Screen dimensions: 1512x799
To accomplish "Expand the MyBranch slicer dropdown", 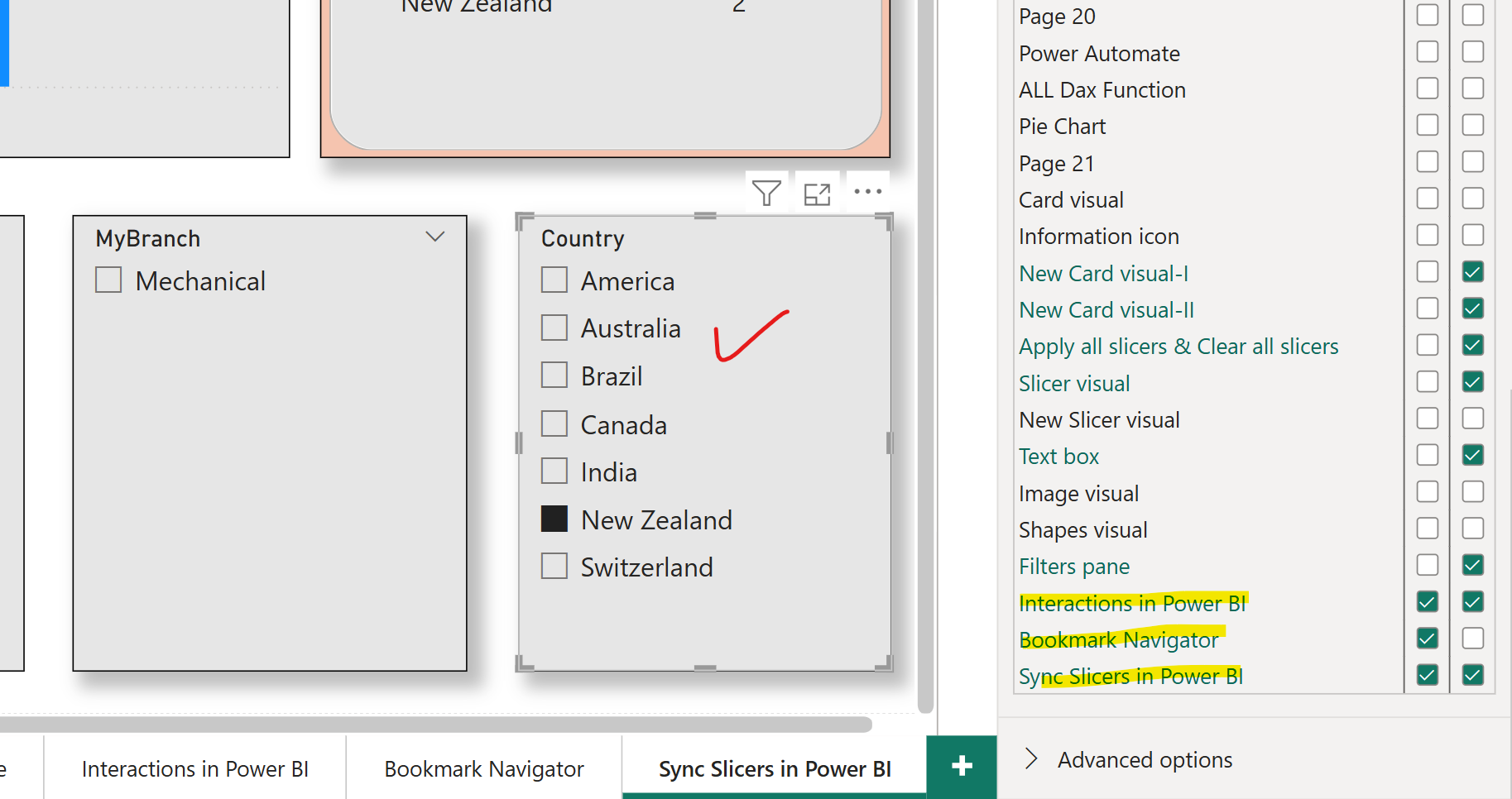I will tap(434, 237).
